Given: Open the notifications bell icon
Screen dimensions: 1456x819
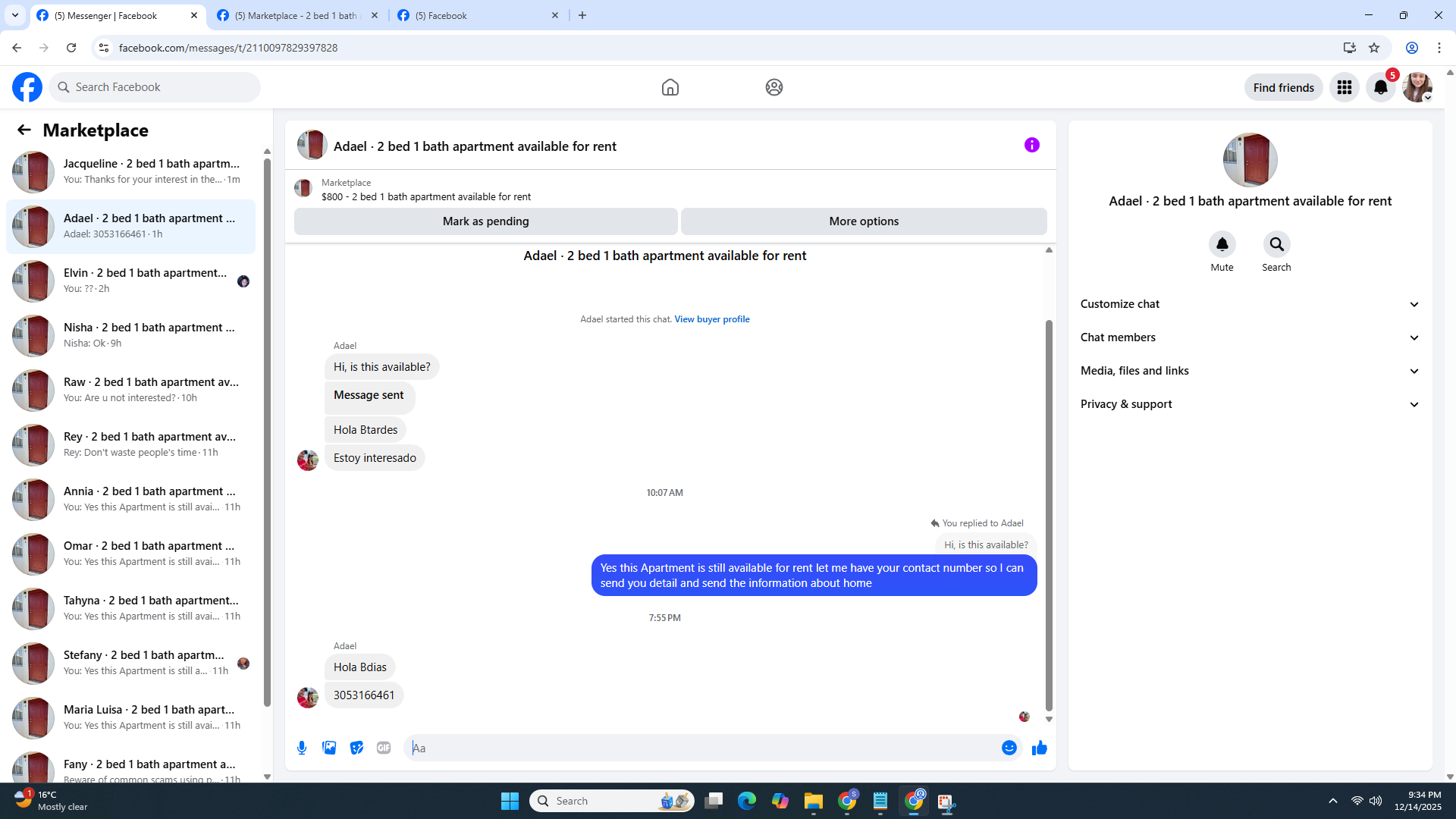Looking at the screenshot, I should [x=1380, y=87].
